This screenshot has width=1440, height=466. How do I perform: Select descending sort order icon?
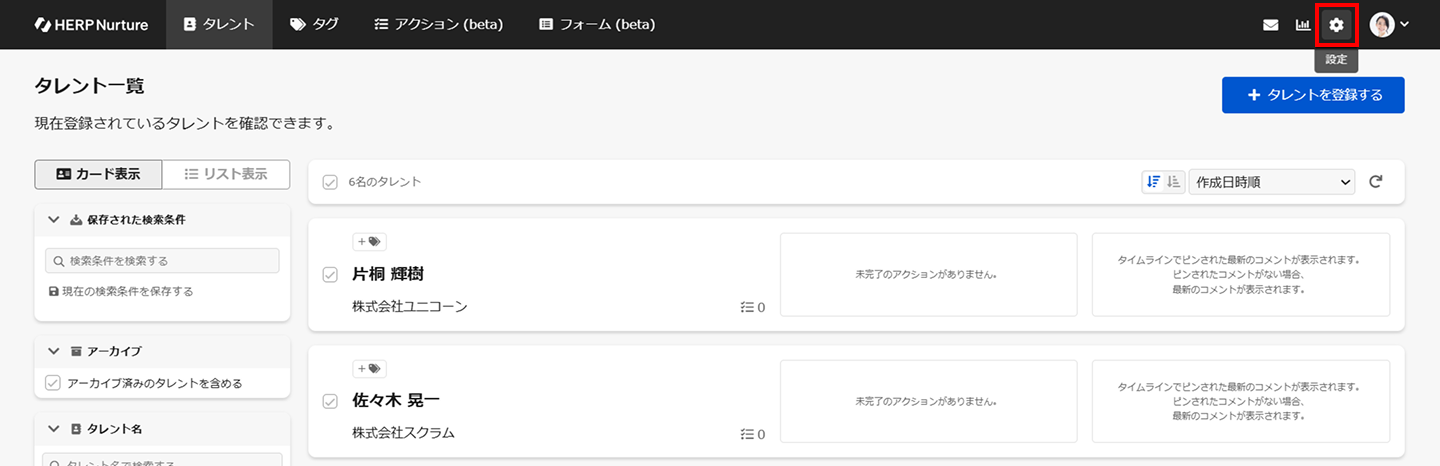tap(1153, 182)
